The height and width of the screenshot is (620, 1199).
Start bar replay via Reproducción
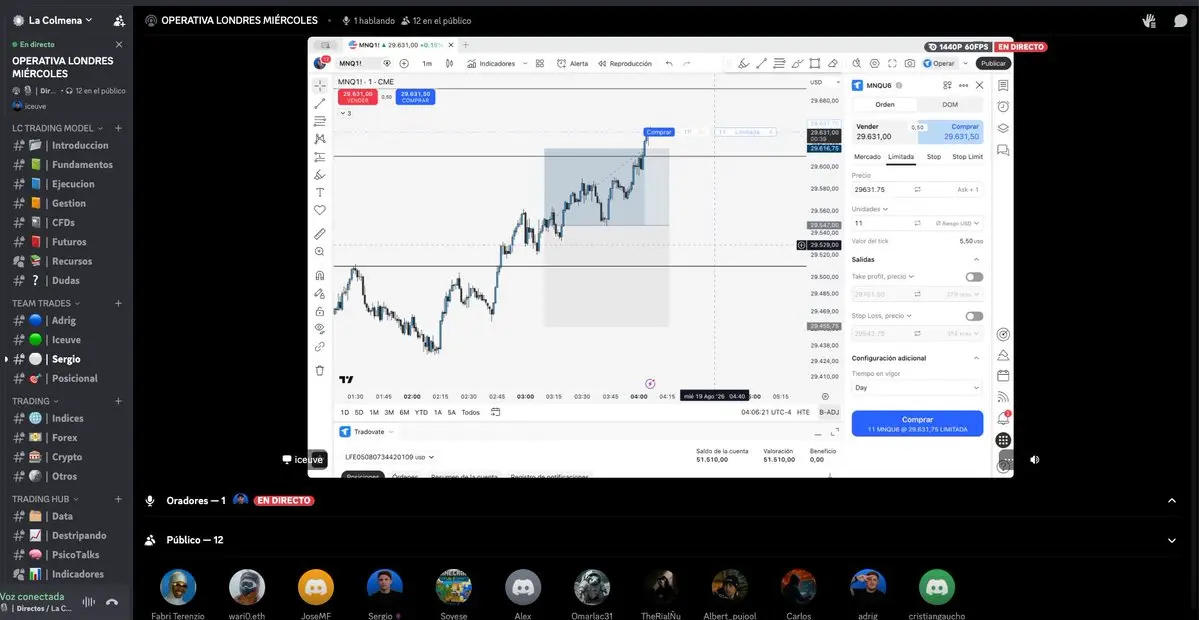625,63
